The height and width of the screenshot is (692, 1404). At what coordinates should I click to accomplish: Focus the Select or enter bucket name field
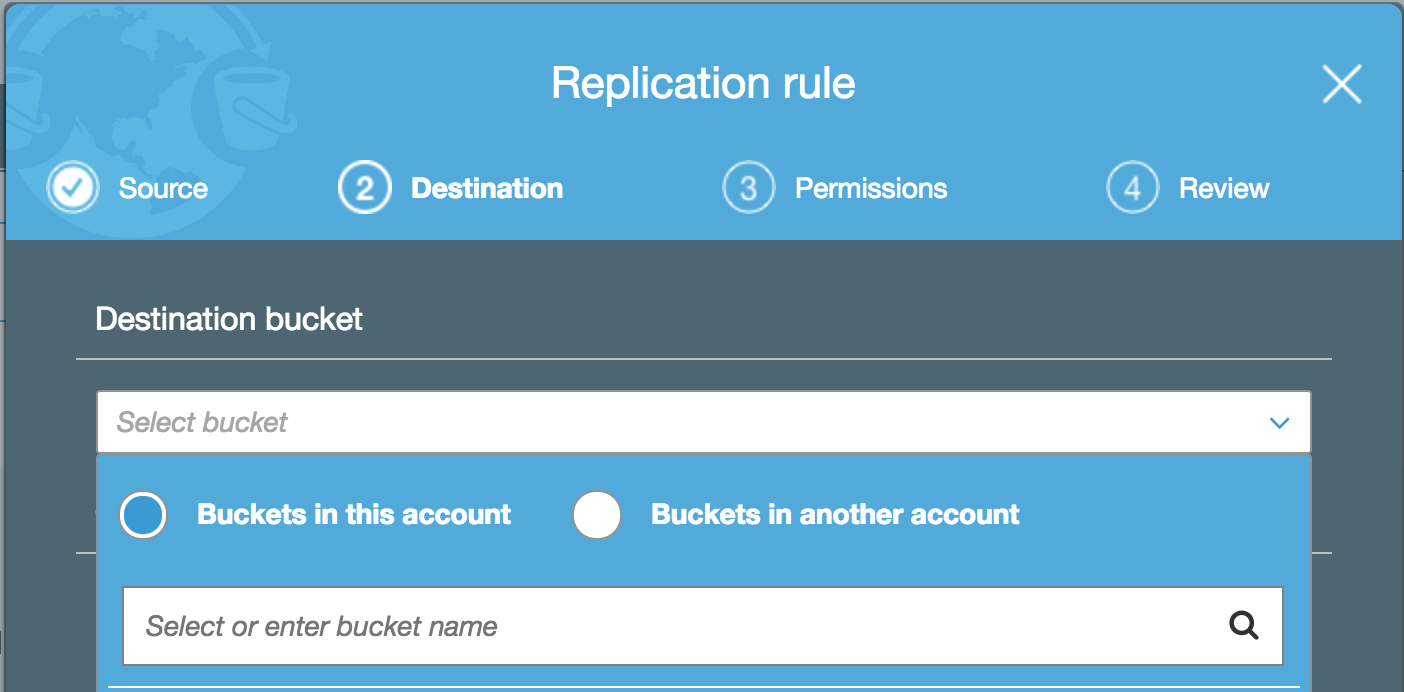(x=702, y=626)
